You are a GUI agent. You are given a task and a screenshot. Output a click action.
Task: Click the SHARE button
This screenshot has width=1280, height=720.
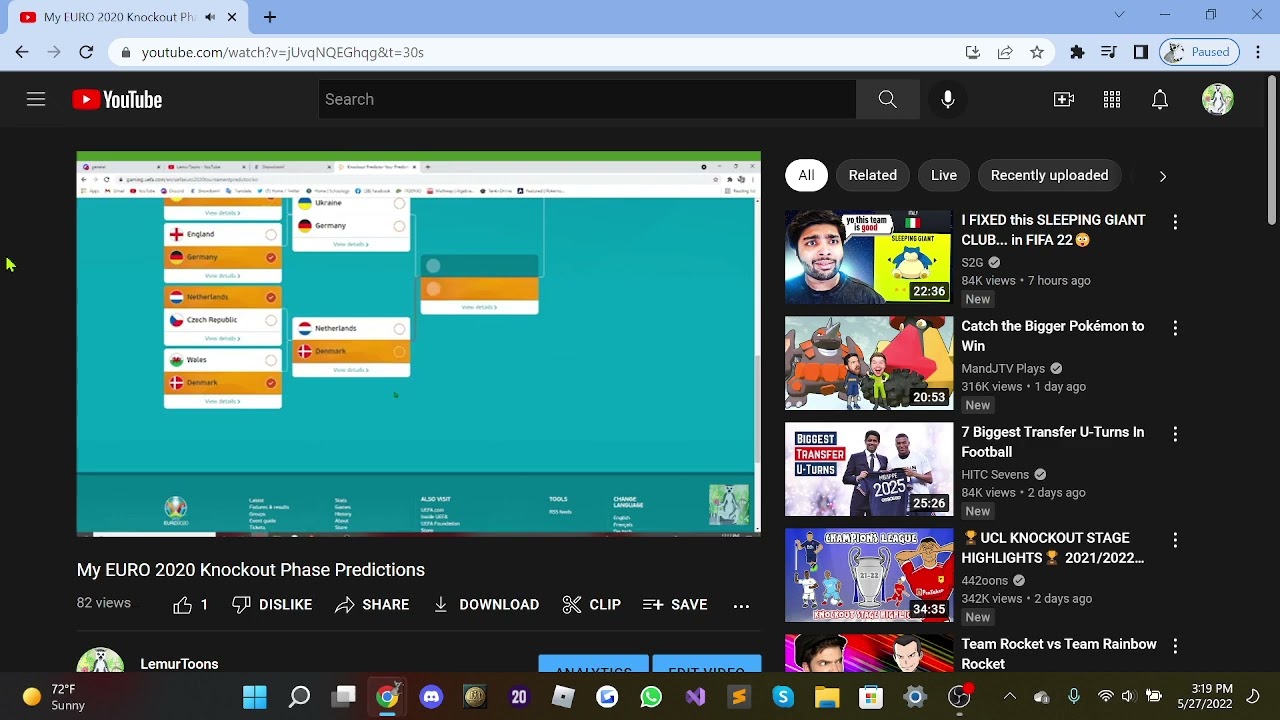[x=372, y=605]
